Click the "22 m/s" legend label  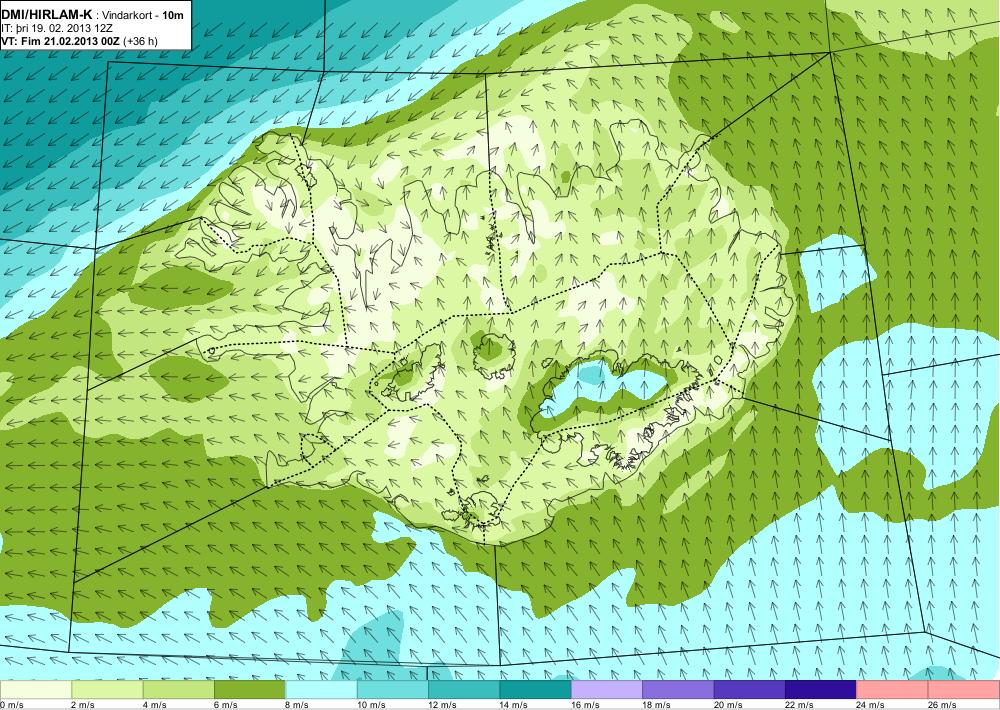tap(800, 704)
